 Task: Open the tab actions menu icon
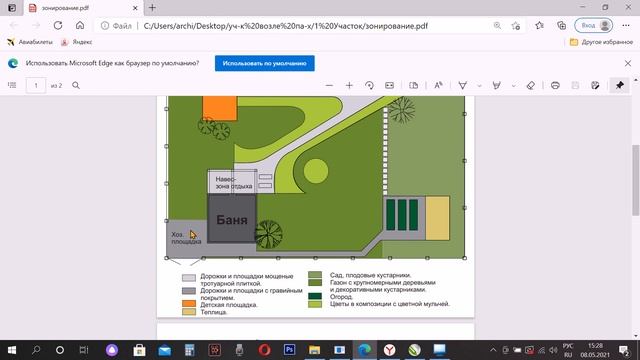(12, 8)
